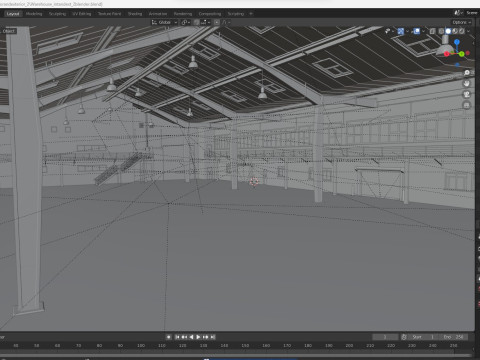The image size is (480, 360).
Task: Select wireframe viewport shading
Action: click(x=441, y=31)
